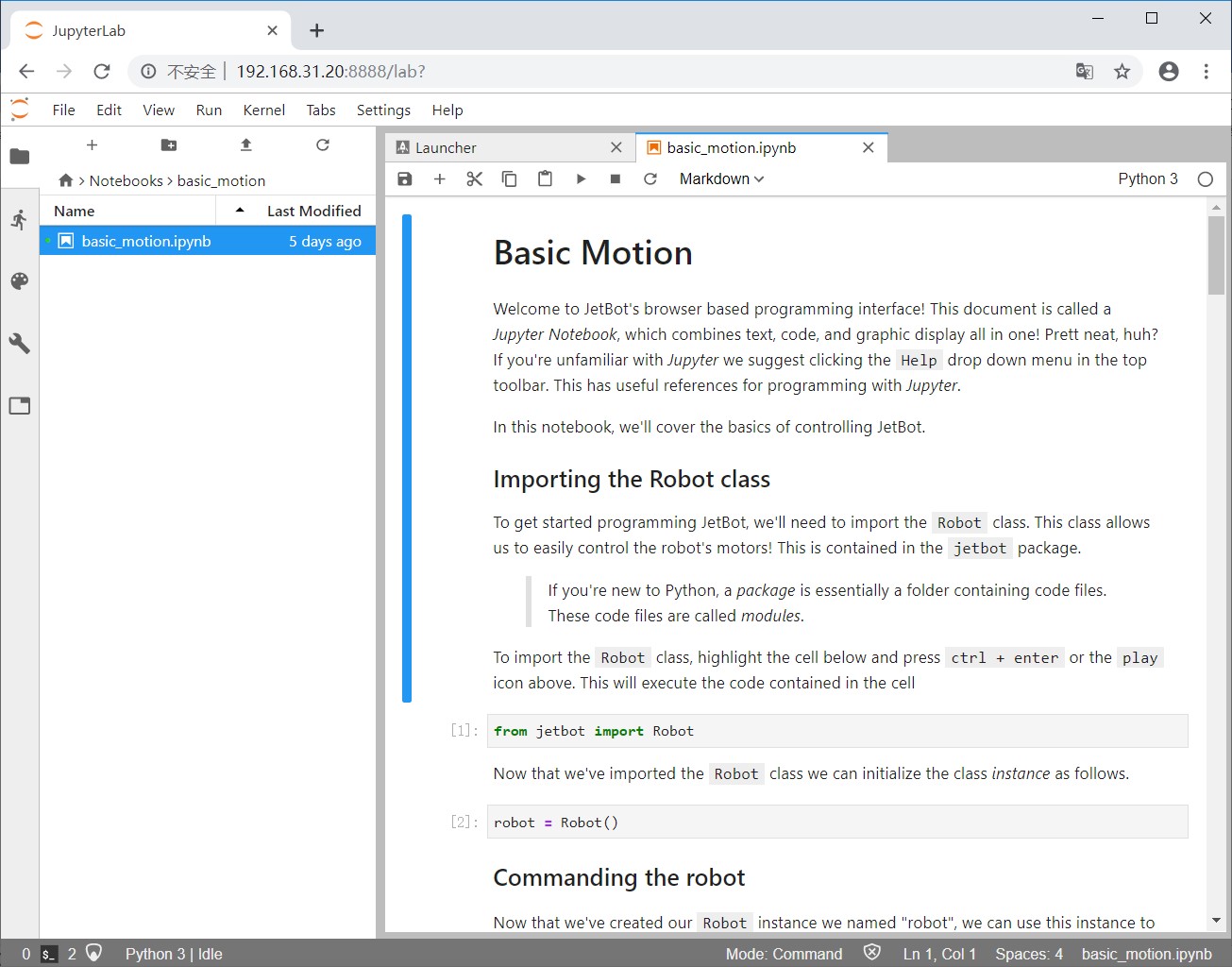Cut the selected cell with the scissors icon

475,178
